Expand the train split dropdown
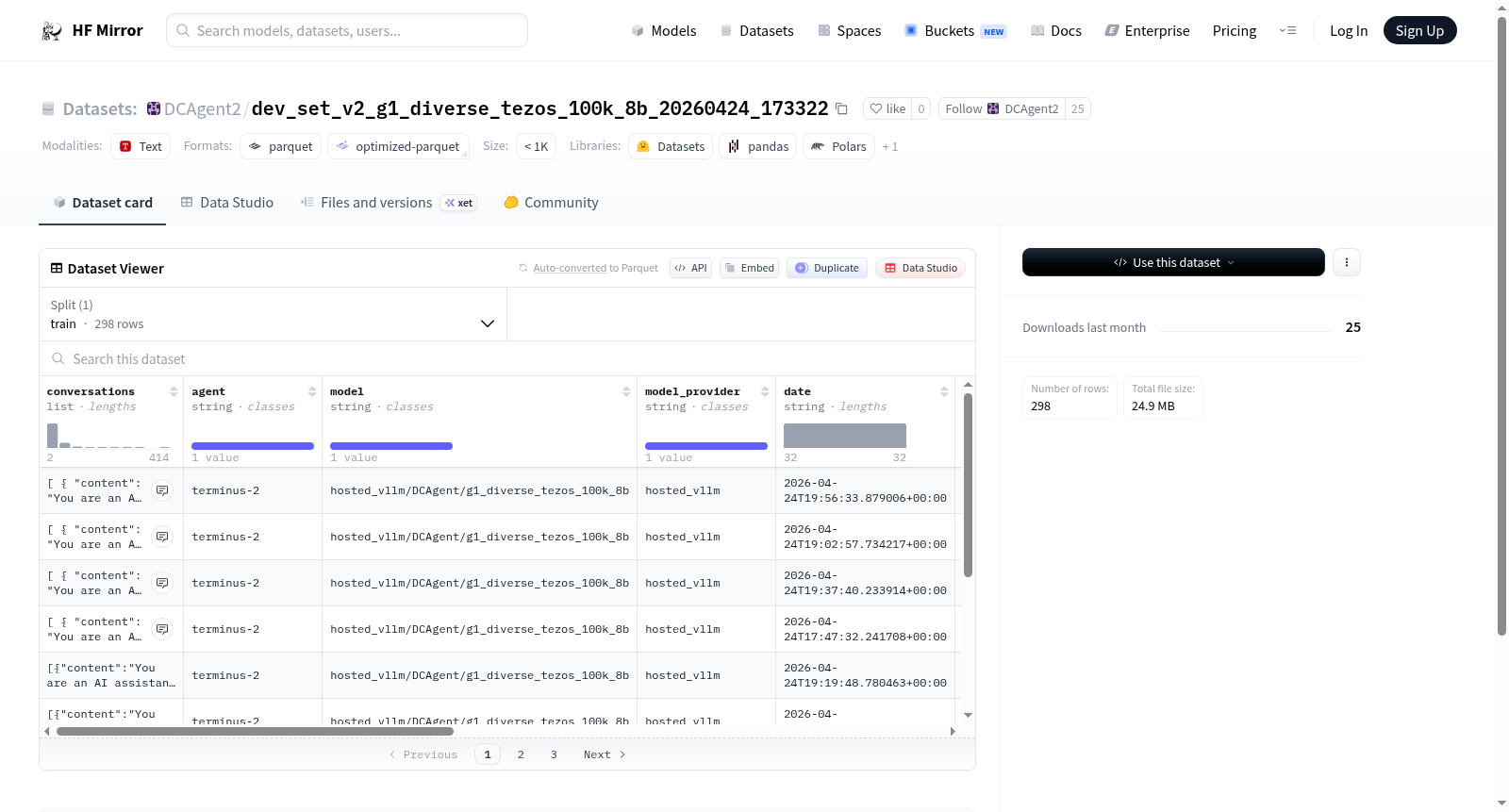This screenshot has height=812, width=1509. pyautogui.click(x=273, y=314)
